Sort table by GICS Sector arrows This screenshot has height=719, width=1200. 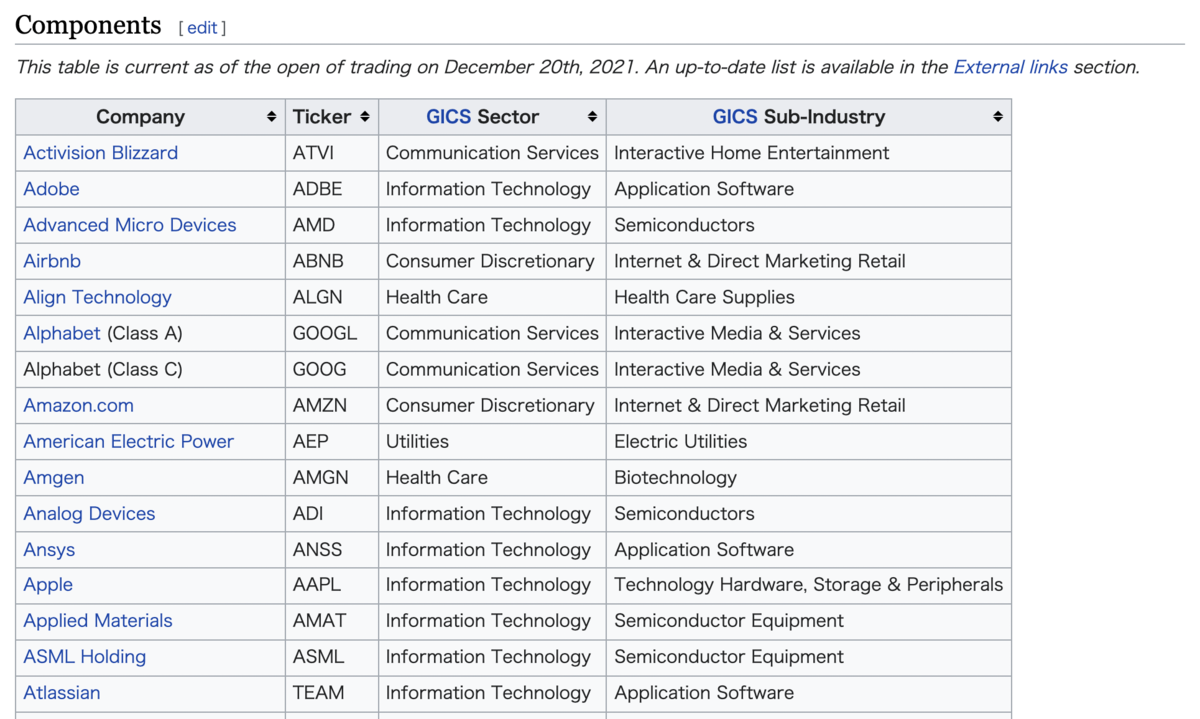(x=592, y=117)
